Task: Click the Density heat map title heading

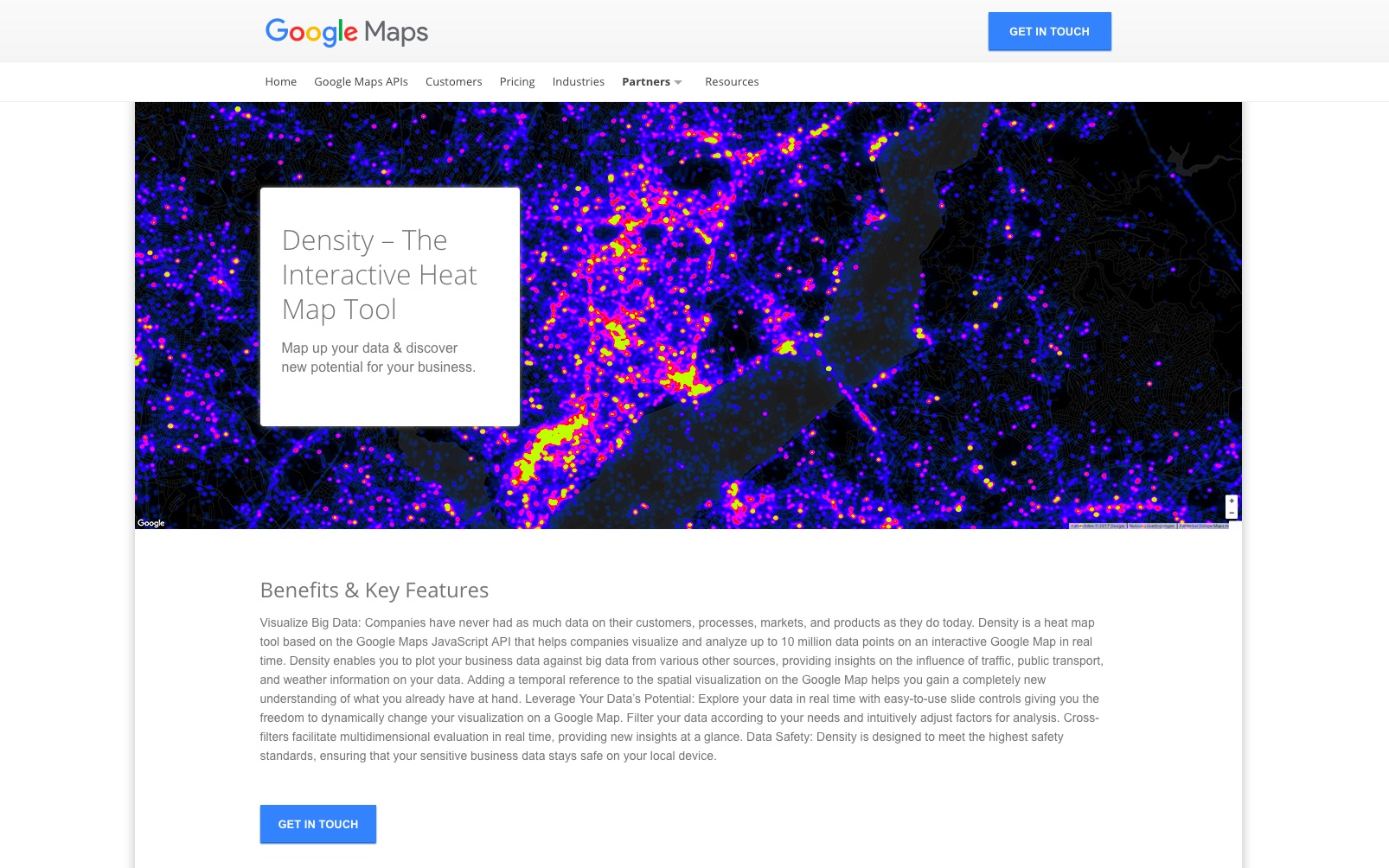Action: point(379,274)
